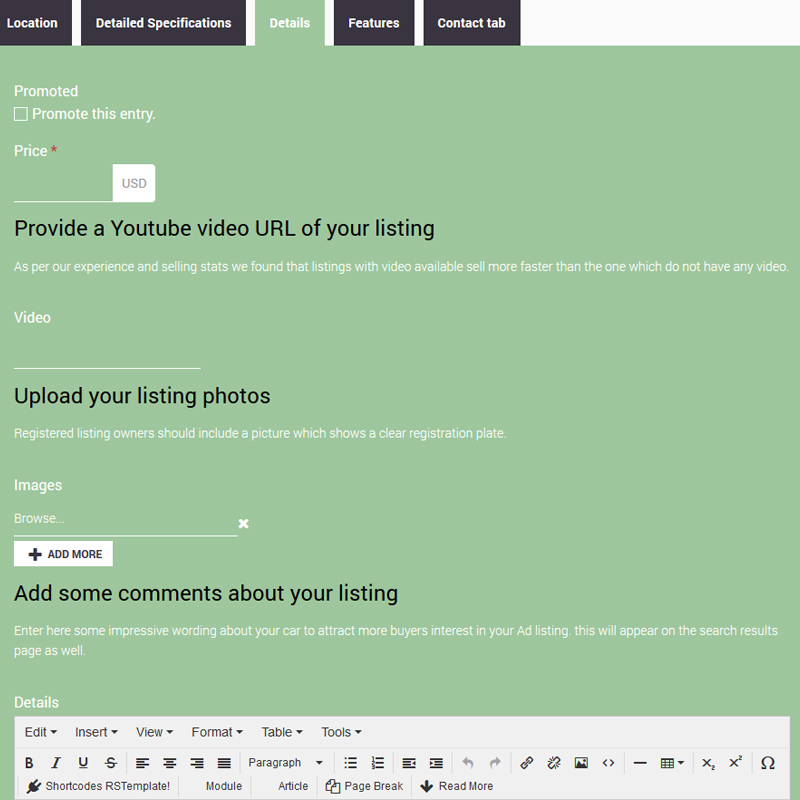
Task: Open the source code view
Action: click(608, 763)
